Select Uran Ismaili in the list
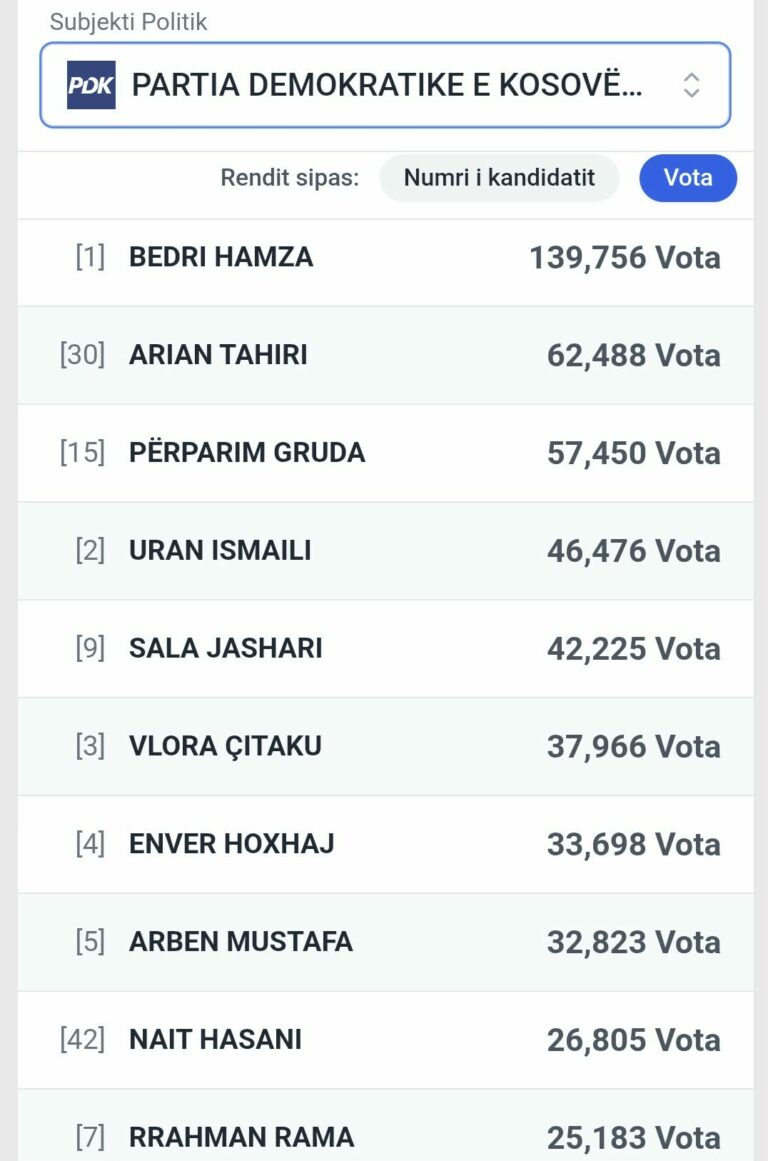The height and width of the screenshot is (1161, 768). (220, 551)
